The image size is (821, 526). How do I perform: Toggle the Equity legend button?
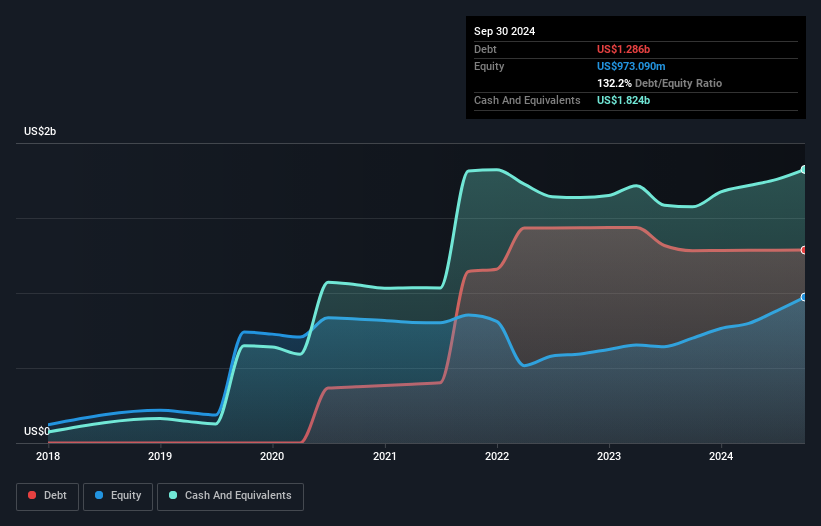click(118, 497)
